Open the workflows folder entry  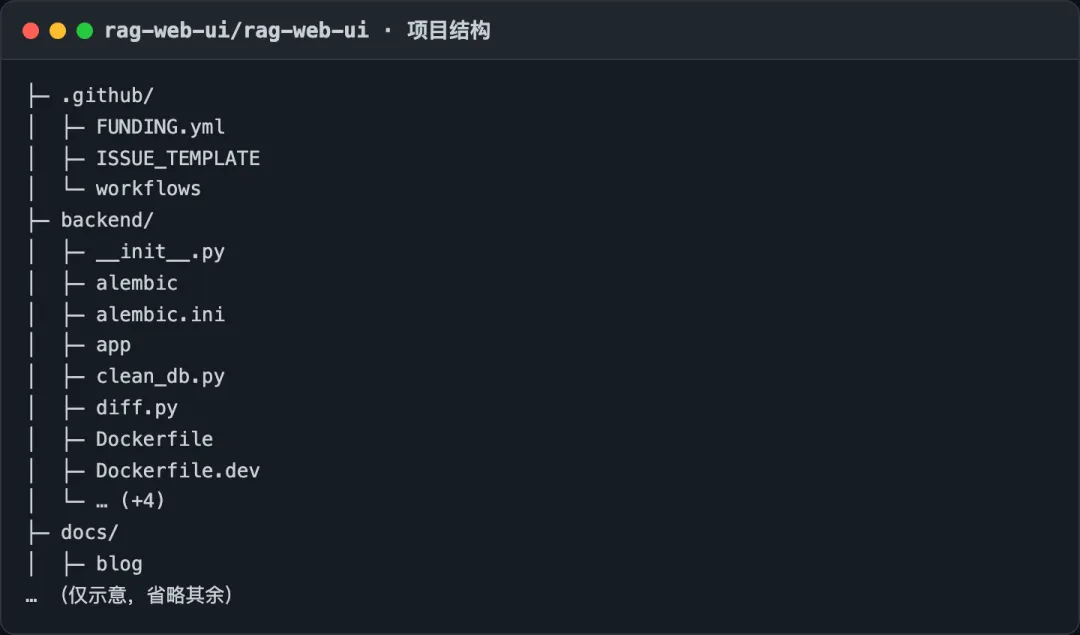[x=148, y=189]
